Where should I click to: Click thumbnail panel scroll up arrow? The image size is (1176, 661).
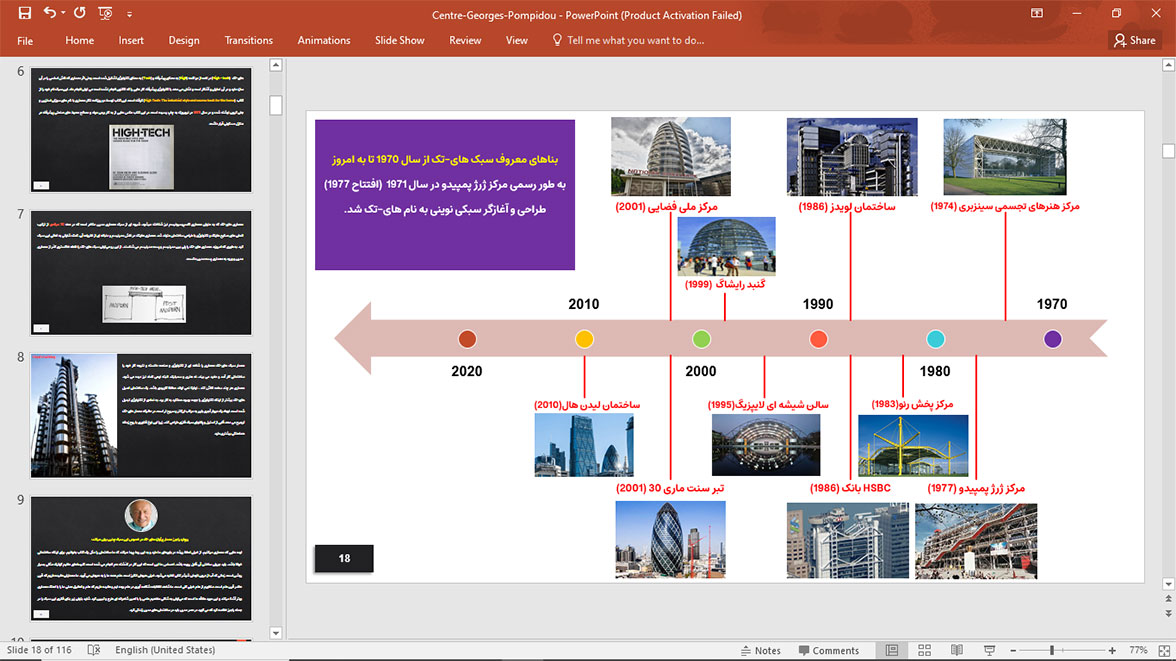coord(276,65)
